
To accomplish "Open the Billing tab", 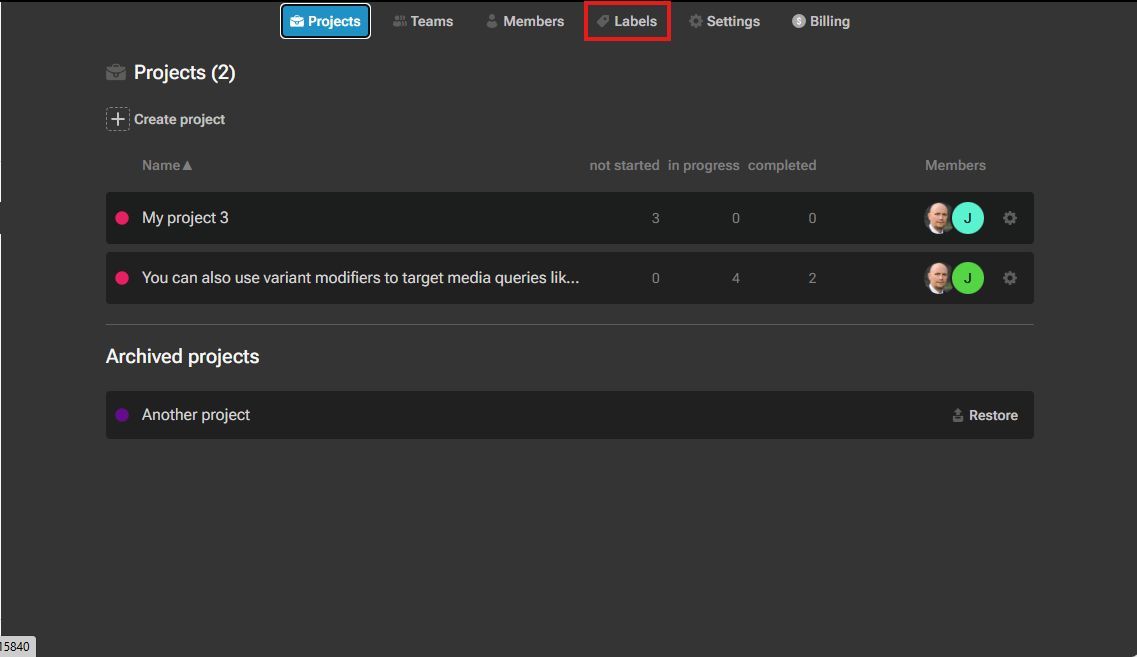I will pyautogui.click(x=821, y=21).
